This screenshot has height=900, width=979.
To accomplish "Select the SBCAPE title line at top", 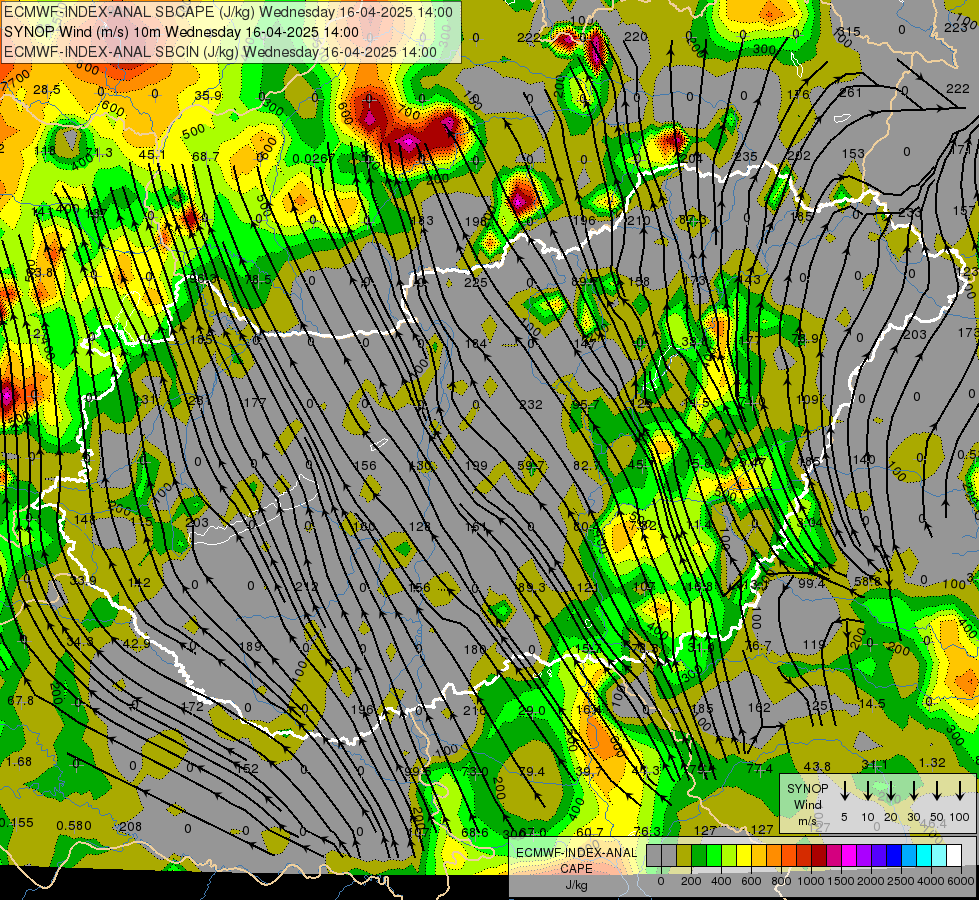I will [x=228, y=12].
